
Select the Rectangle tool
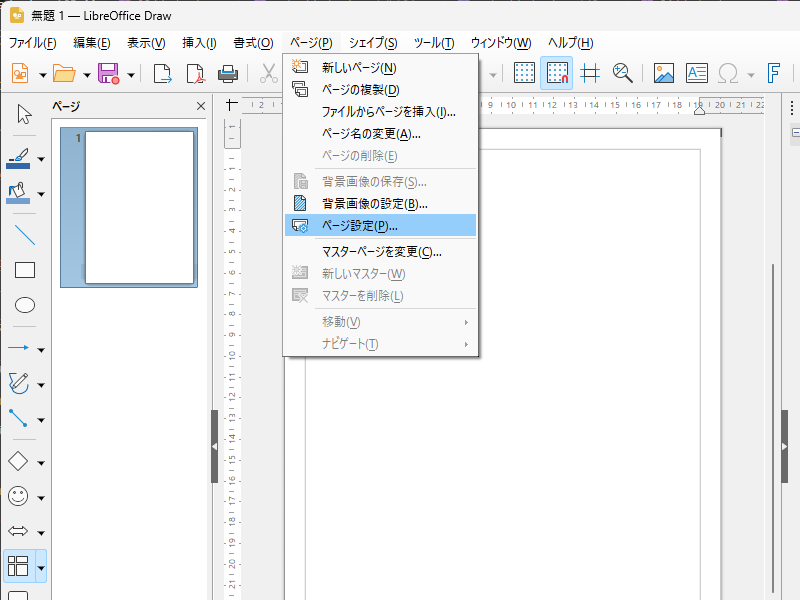pos(24,270)
